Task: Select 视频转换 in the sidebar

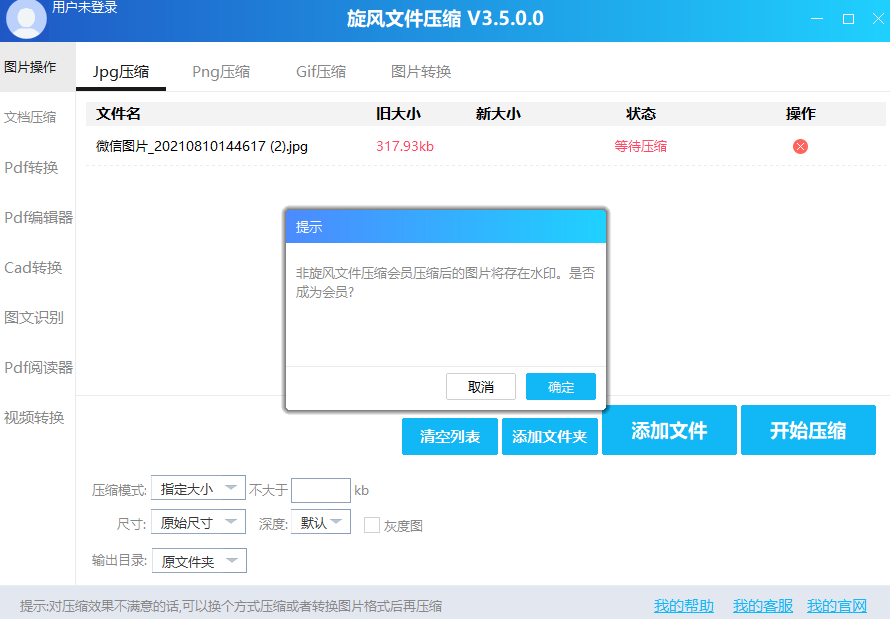Action: pos(34,417)
